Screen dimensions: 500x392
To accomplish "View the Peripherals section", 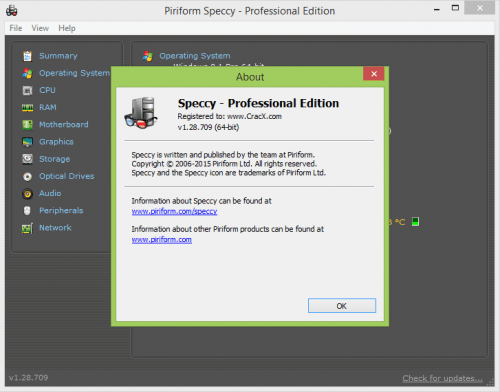I will (x=61, y=211).
